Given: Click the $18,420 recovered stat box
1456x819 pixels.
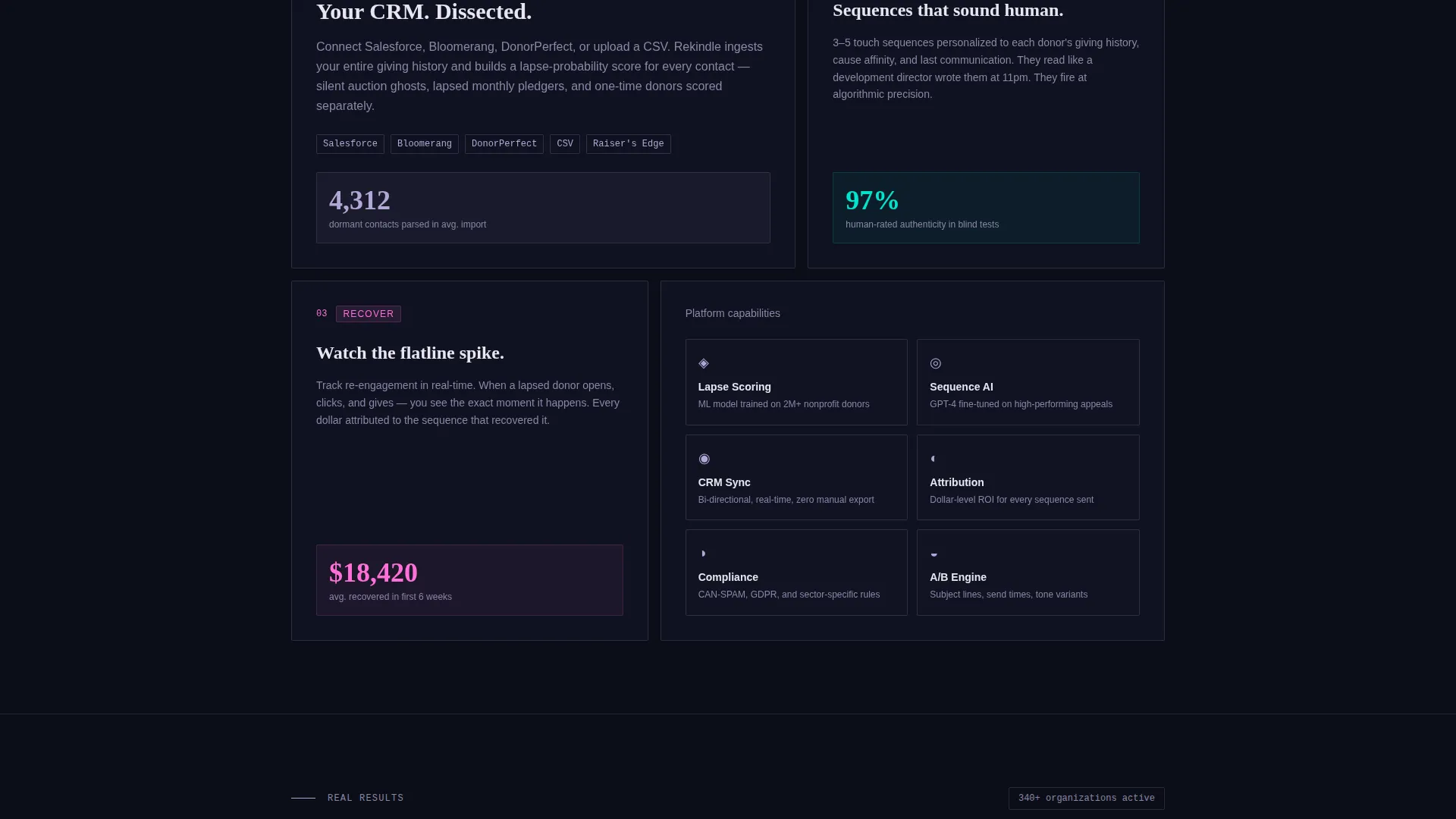Looking at the screenshot, I should (x=469, y=580).
